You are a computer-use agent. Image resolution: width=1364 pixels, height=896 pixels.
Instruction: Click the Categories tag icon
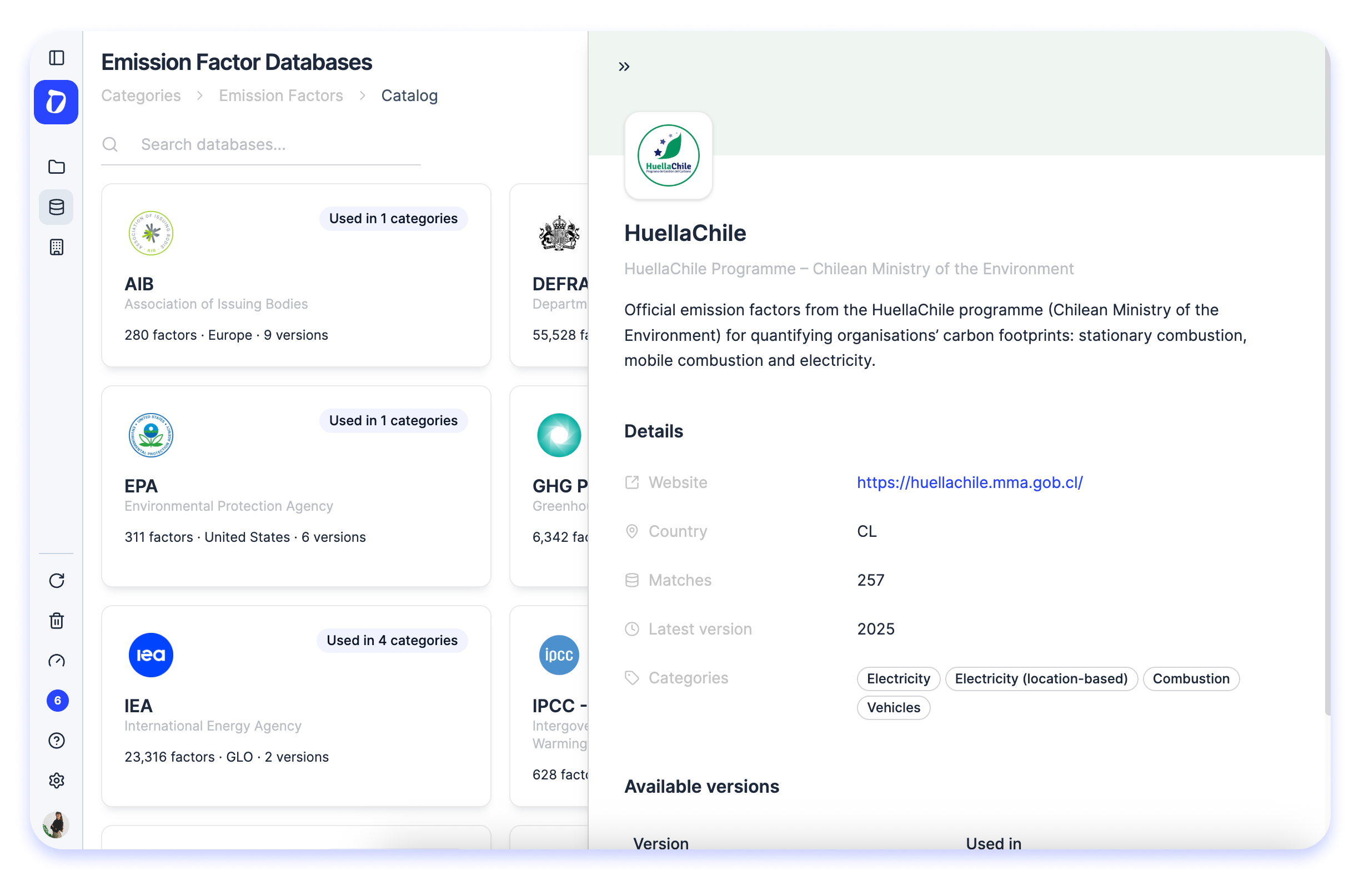[633, 679]
